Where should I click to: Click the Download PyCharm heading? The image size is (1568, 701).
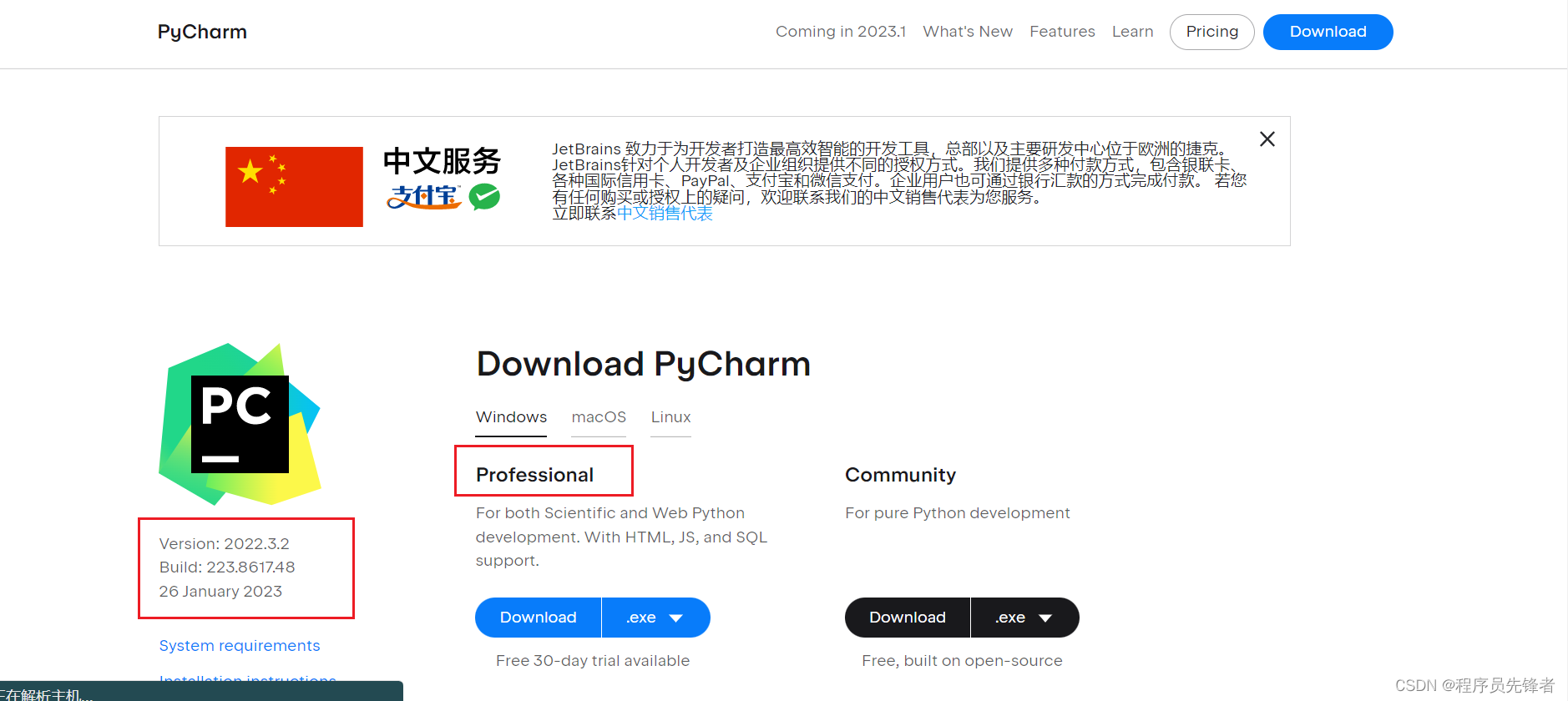pyautogui.click(x=644, y=365)
